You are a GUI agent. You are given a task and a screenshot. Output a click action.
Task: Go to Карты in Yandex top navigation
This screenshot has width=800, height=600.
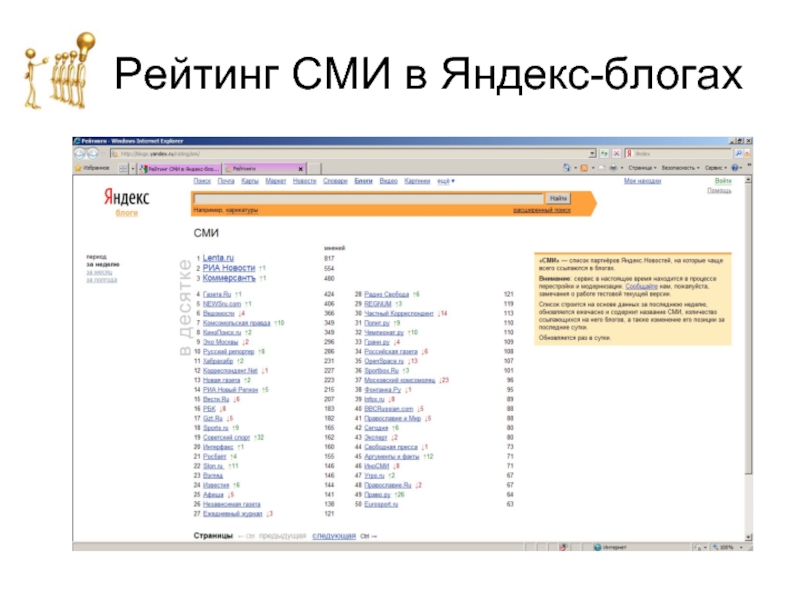coord(249,181)
